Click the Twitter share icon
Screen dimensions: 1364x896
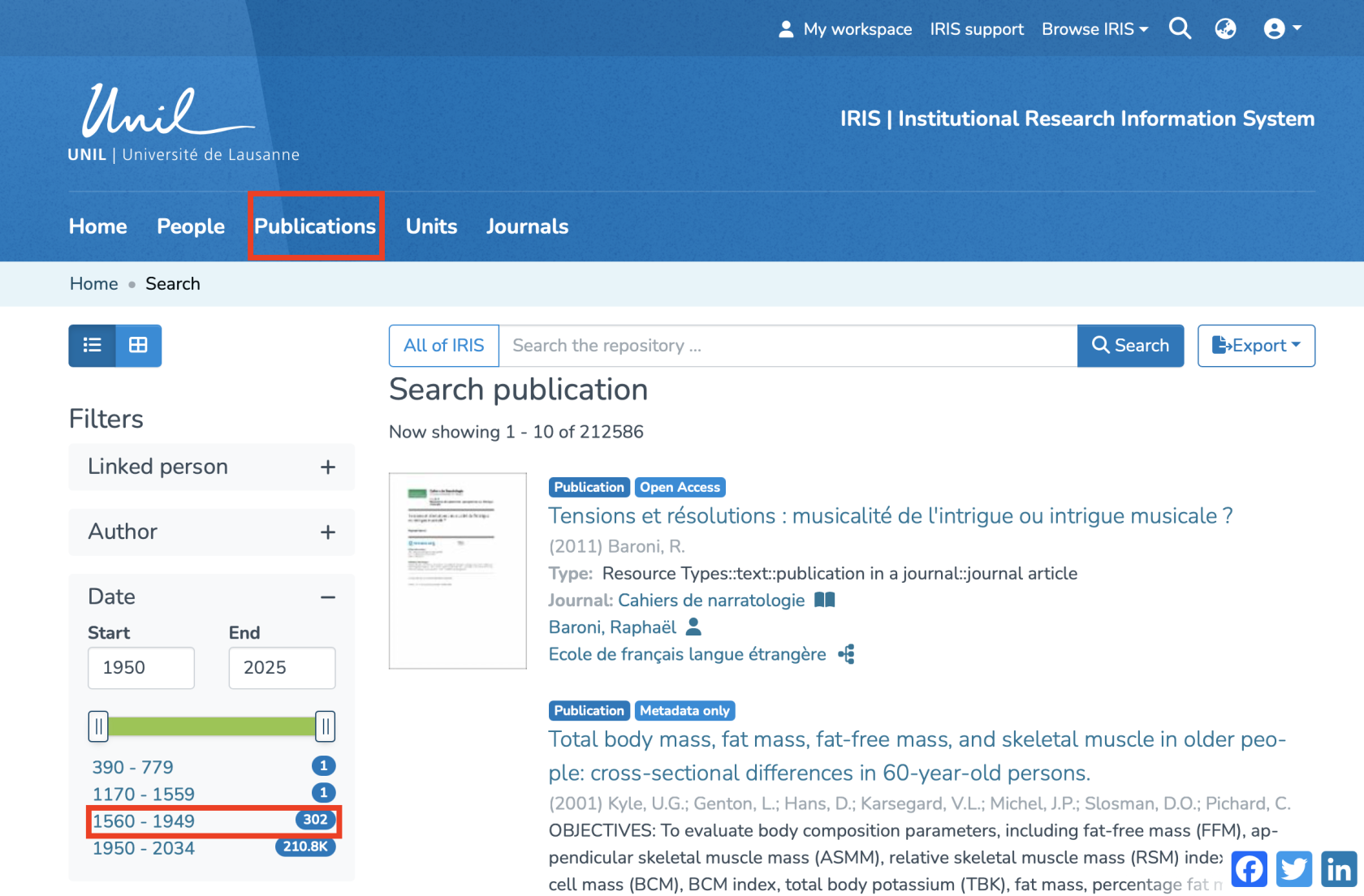1294,869
